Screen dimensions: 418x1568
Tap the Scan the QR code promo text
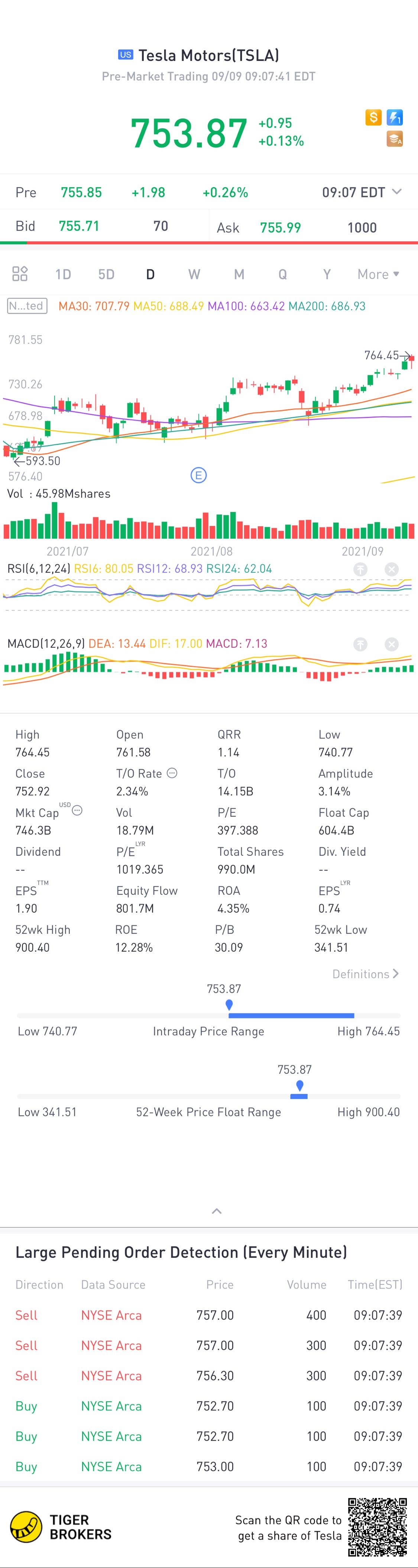288,1528
